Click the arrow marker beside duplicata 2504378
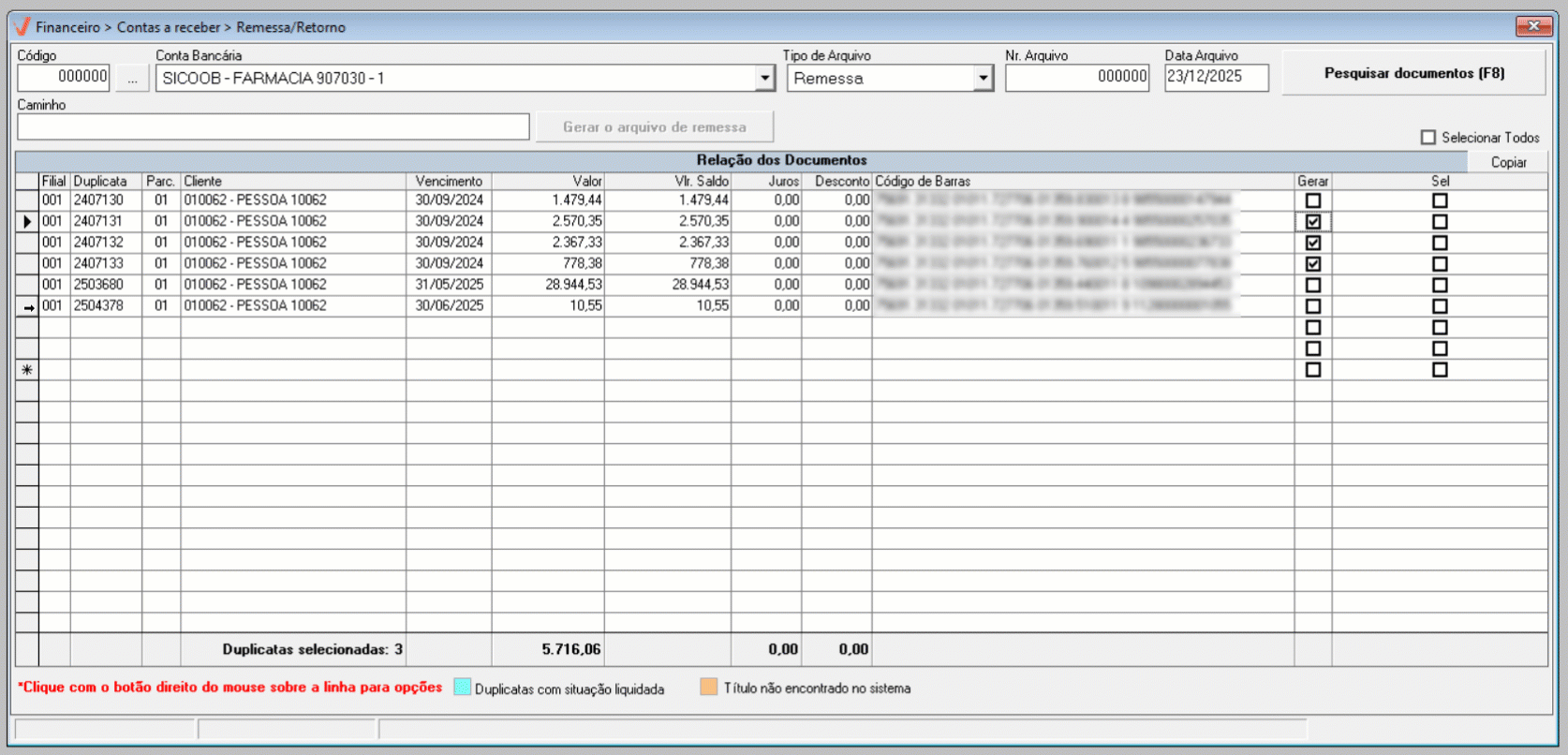This screenshot has height=755, width=1568. (x=27, y=306)
